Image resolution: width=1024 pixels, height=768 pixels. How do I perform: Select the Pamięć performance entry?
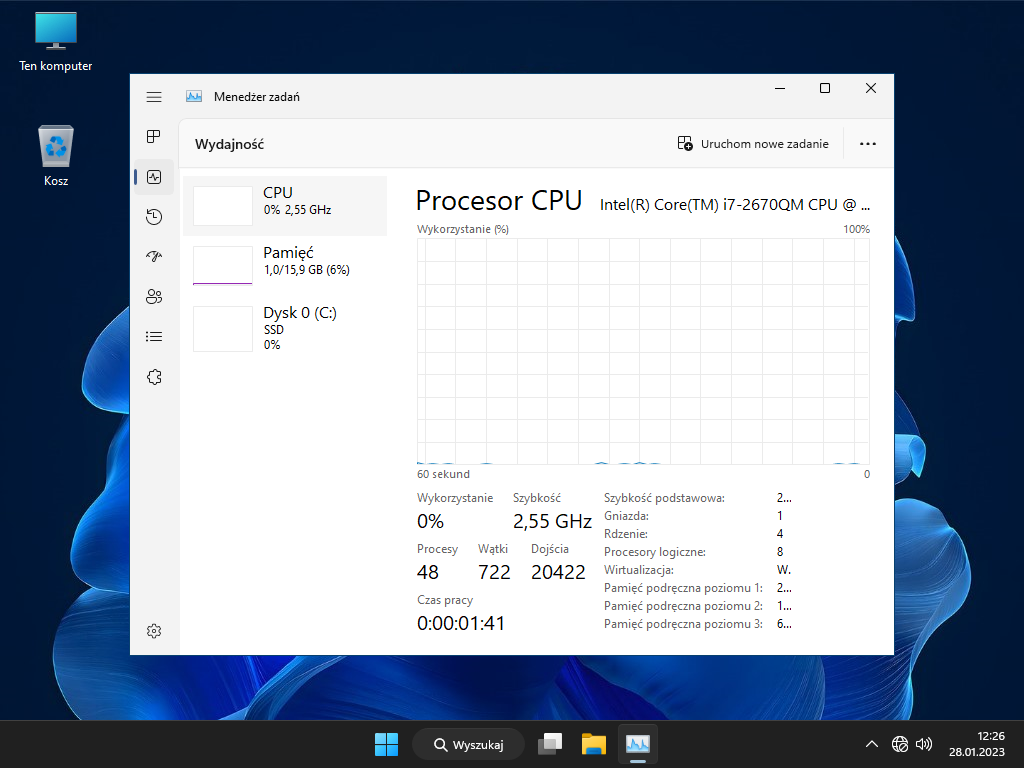285,266
